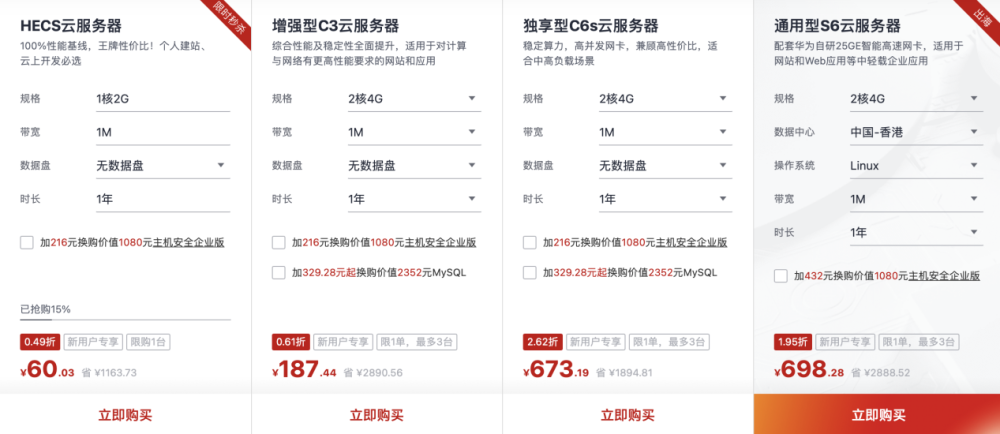Enable the C3 329.28元 MySQL add-on checkbox
Screen dimensions: 1000x434
[x=279, y=273]
